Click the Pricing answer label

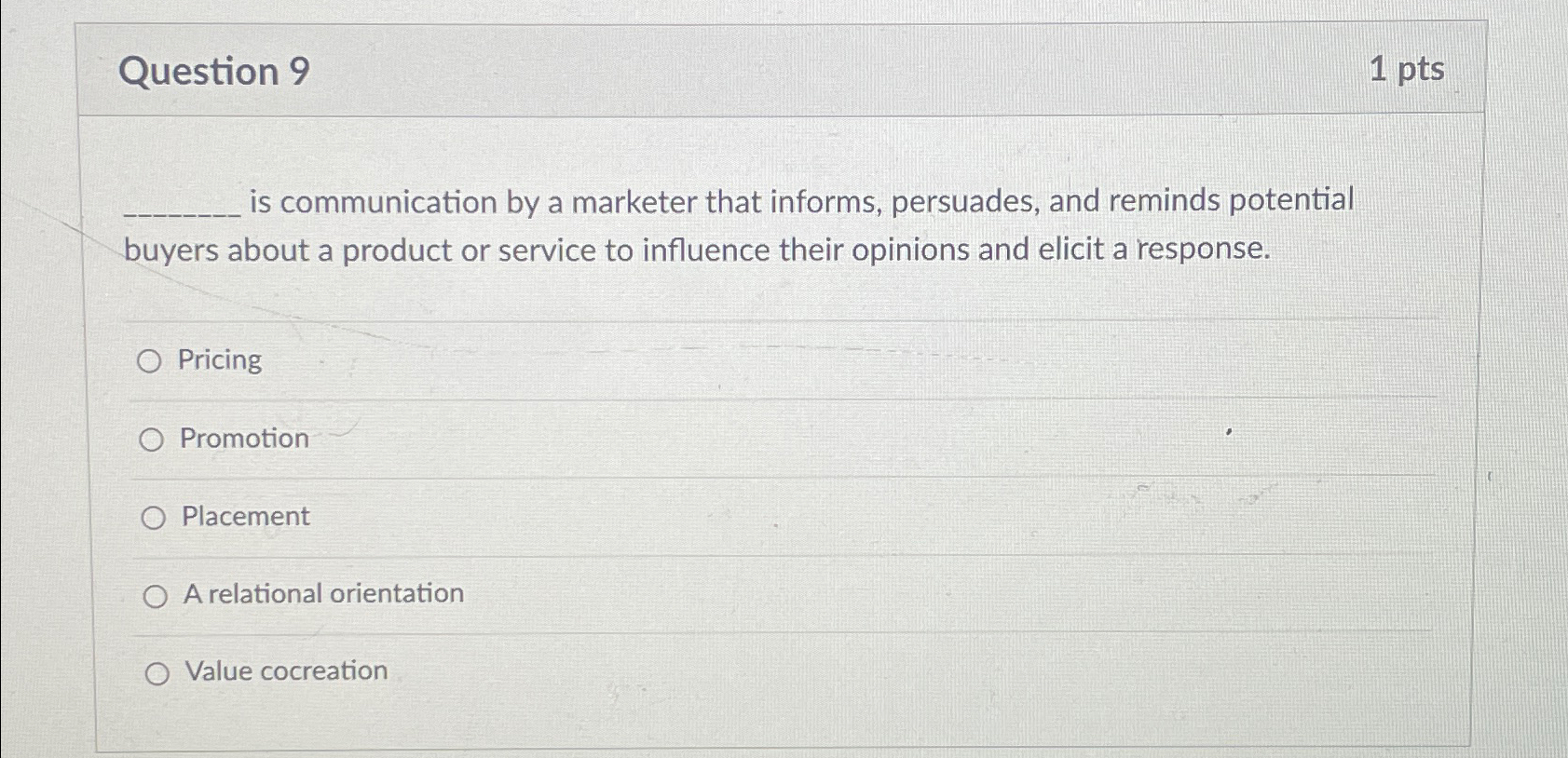click(220, 361)
